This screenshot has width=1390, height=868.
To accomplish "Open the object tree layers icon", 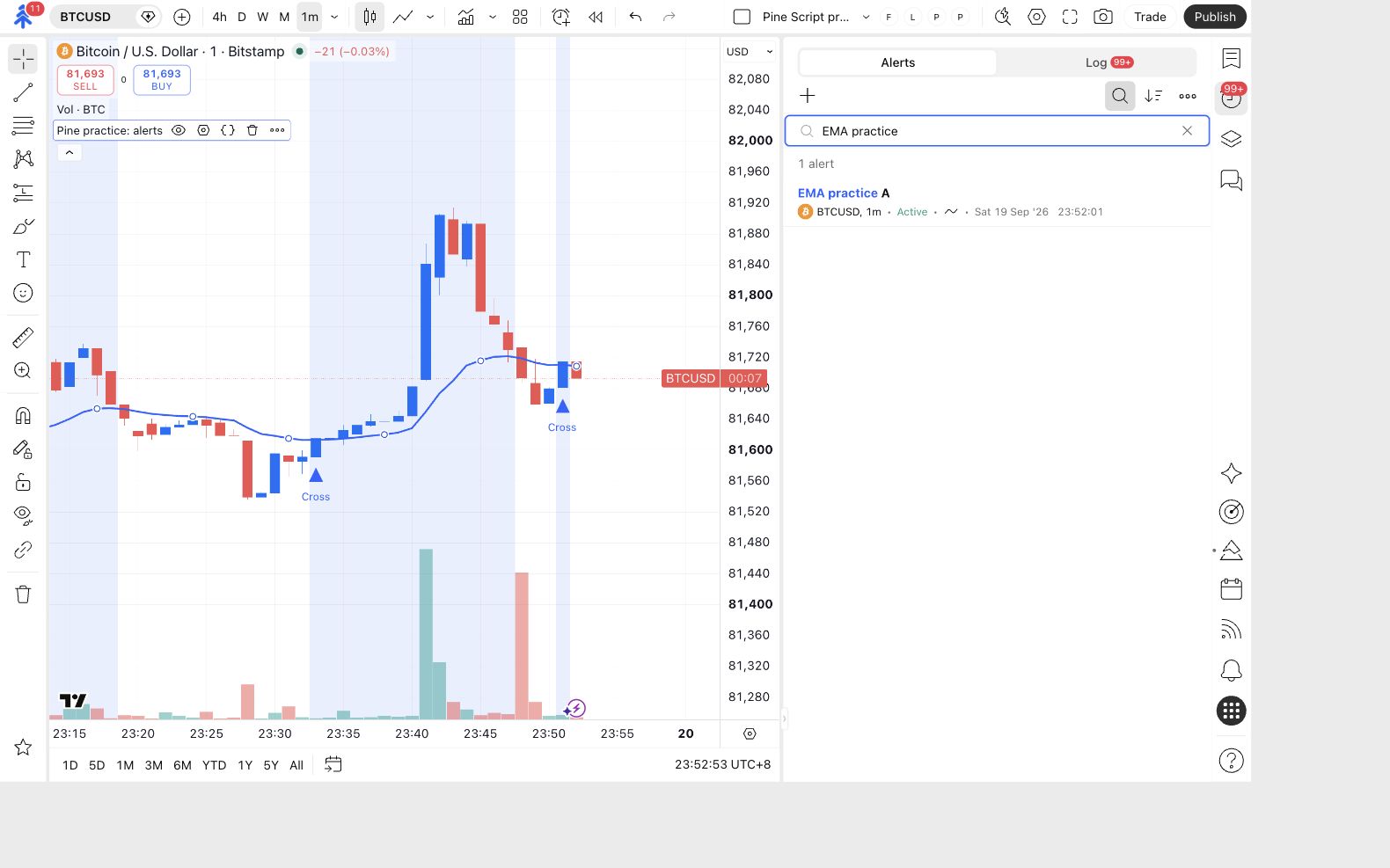I will [x=1232, y=140].
